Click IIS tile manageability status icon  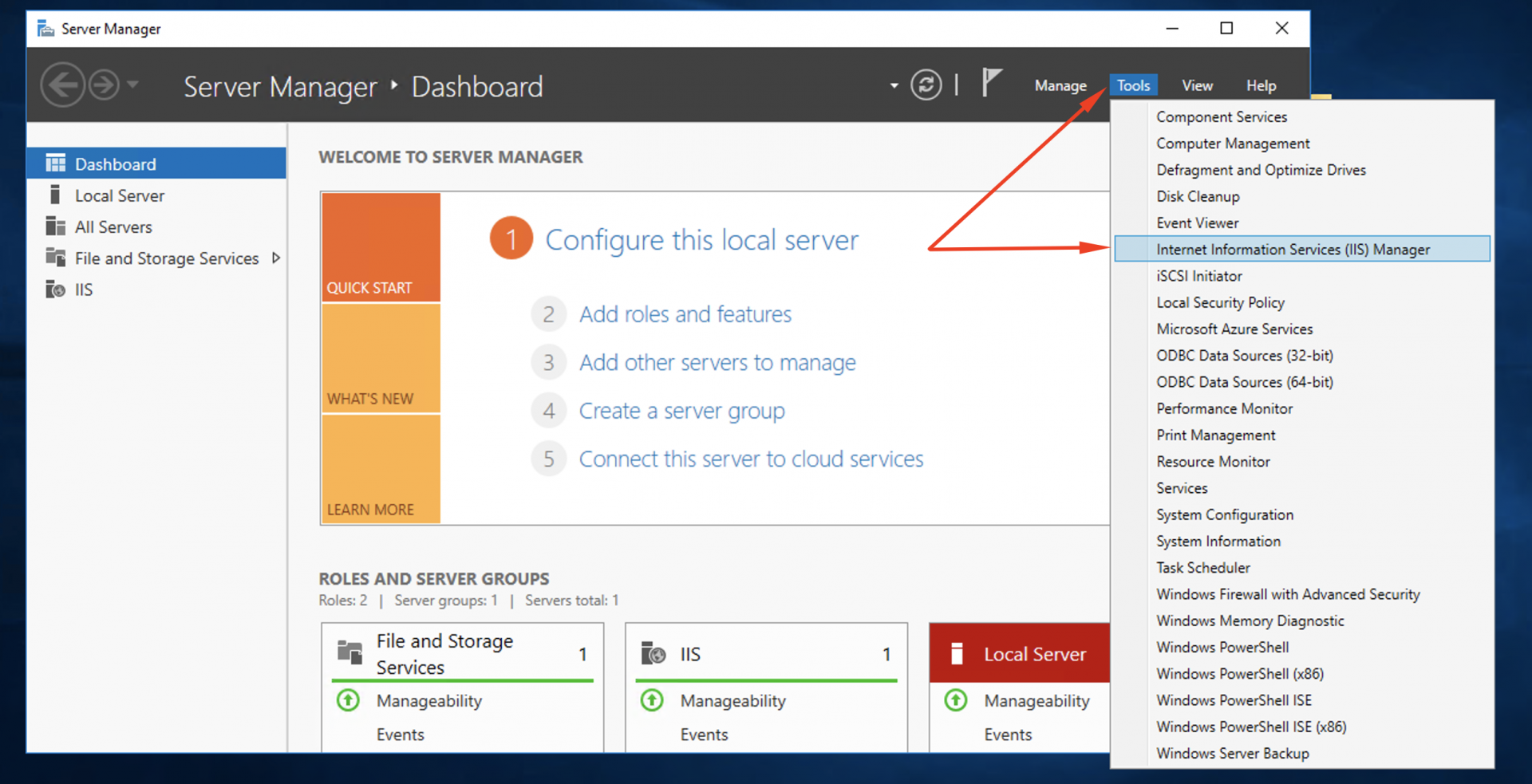tap(652, 700)
